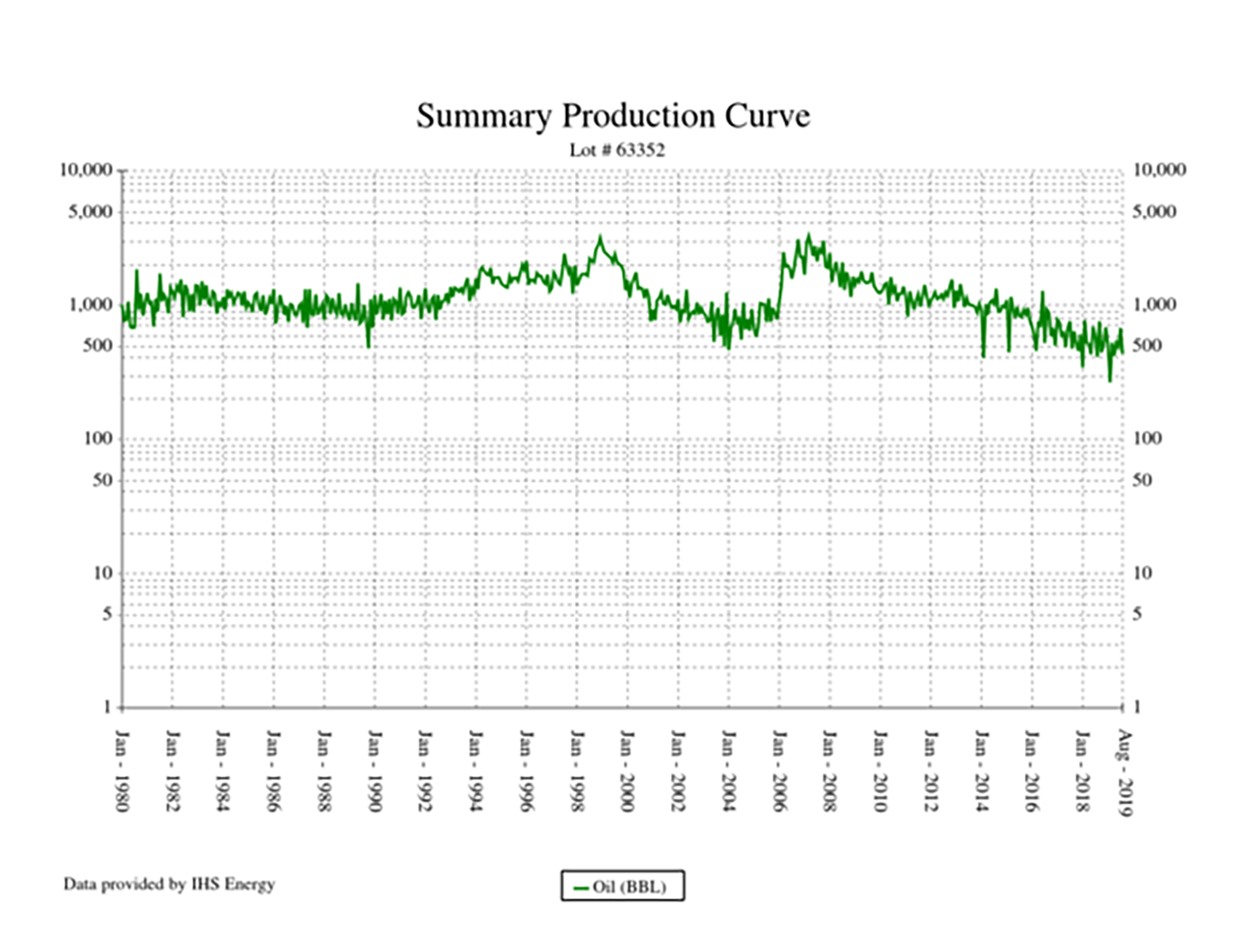Screen dimensions: 1241x952
Task: Click x-axis label Jan - 2010
Action: (879, 770)
